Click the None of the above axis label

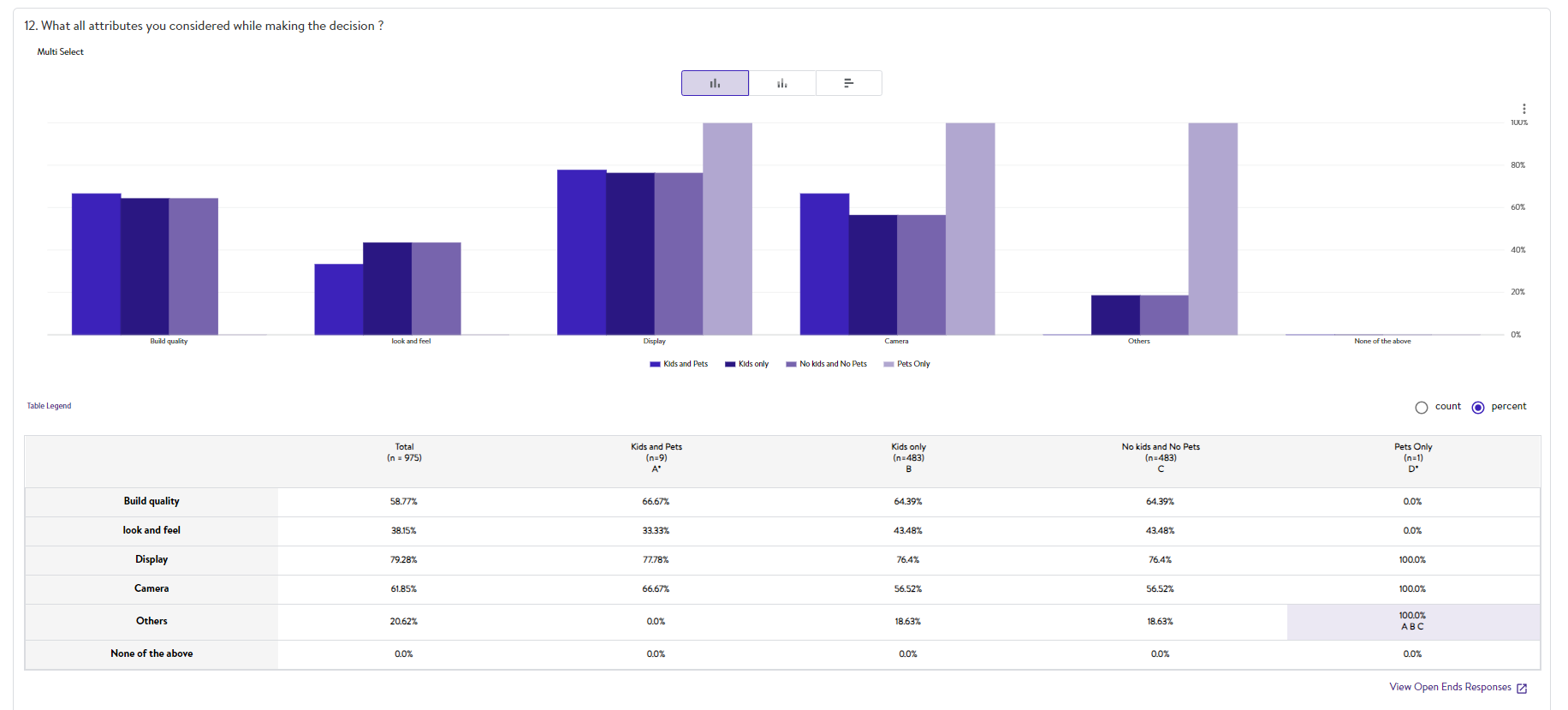point(1382,341)
